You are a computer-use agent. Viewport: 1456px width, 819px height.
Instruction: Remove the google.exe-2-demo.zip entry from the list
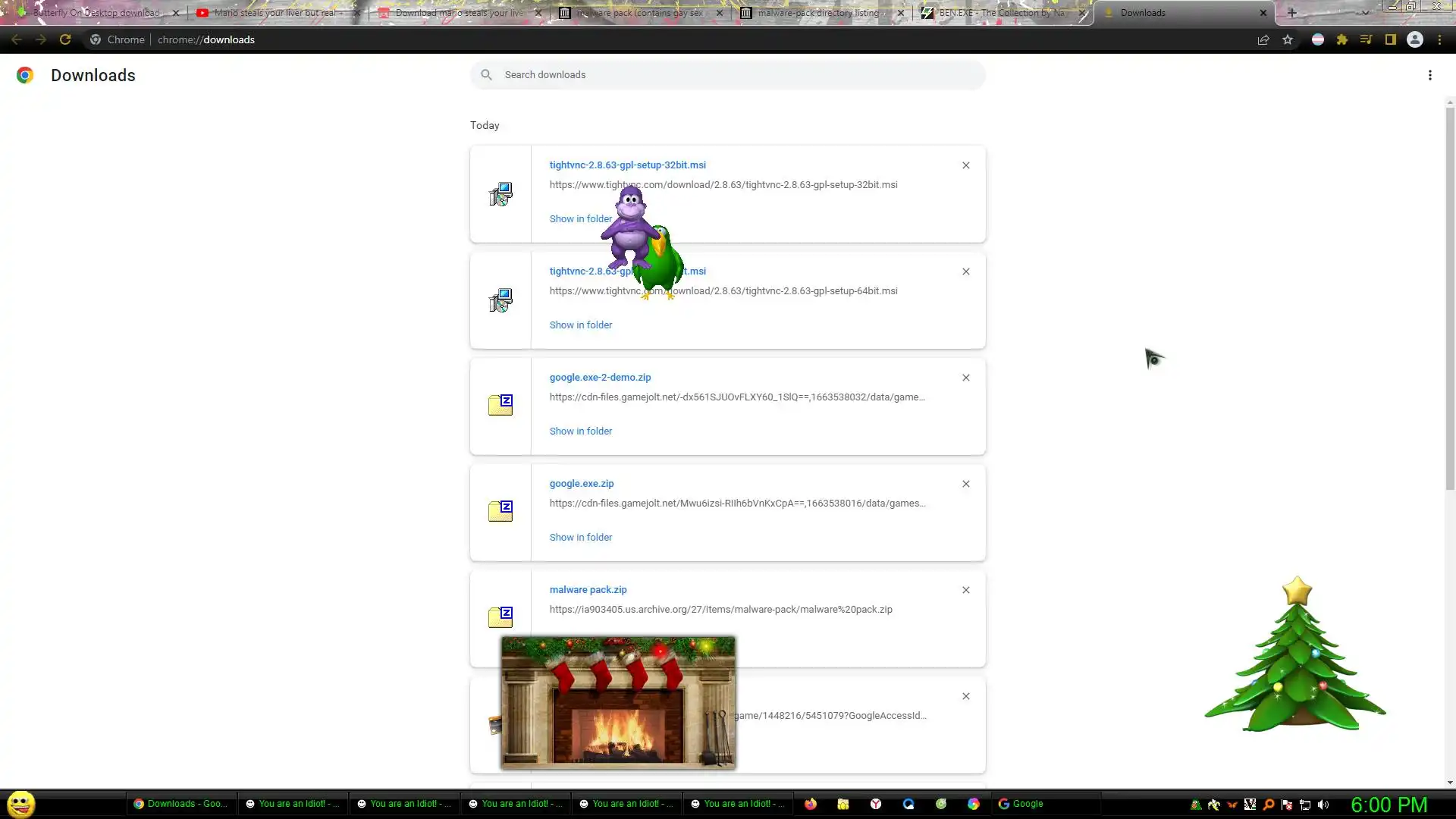(966, 378)
